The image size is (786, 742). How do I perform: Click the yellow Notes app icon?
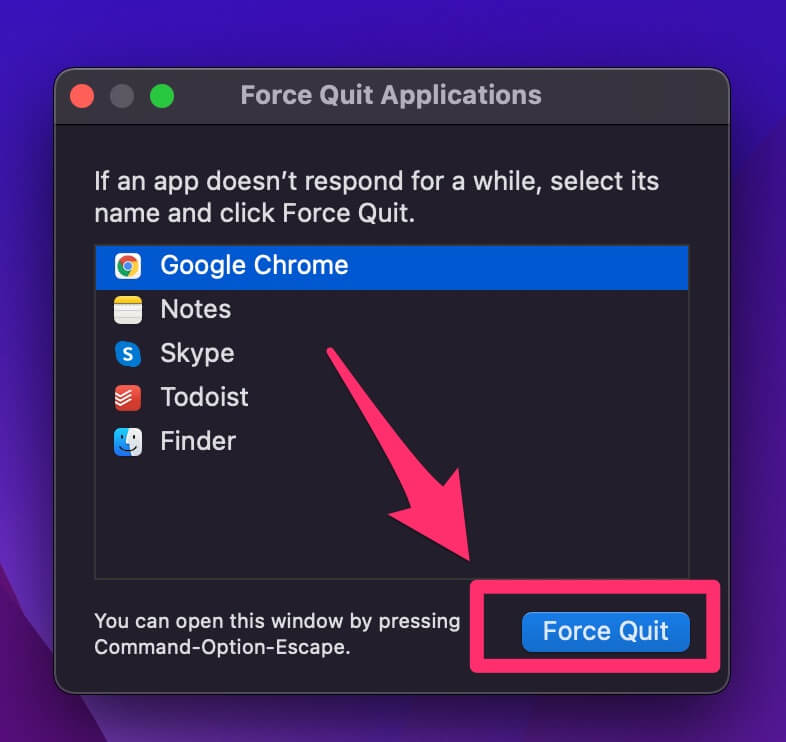click(128, 310)
